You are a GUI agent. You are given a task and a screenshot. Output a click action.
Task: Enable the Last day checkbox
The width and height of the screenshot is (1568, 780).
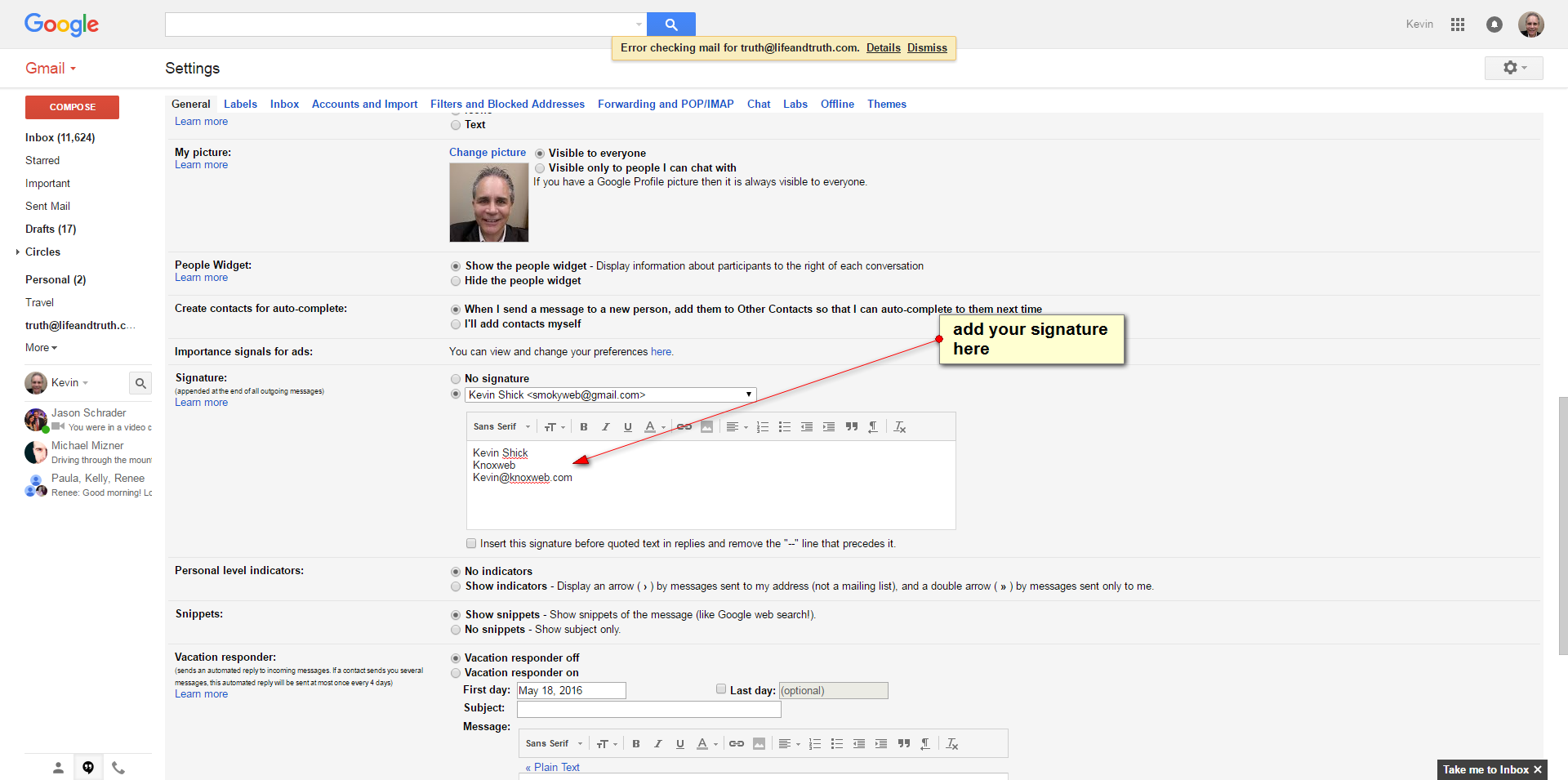point(721,689)
